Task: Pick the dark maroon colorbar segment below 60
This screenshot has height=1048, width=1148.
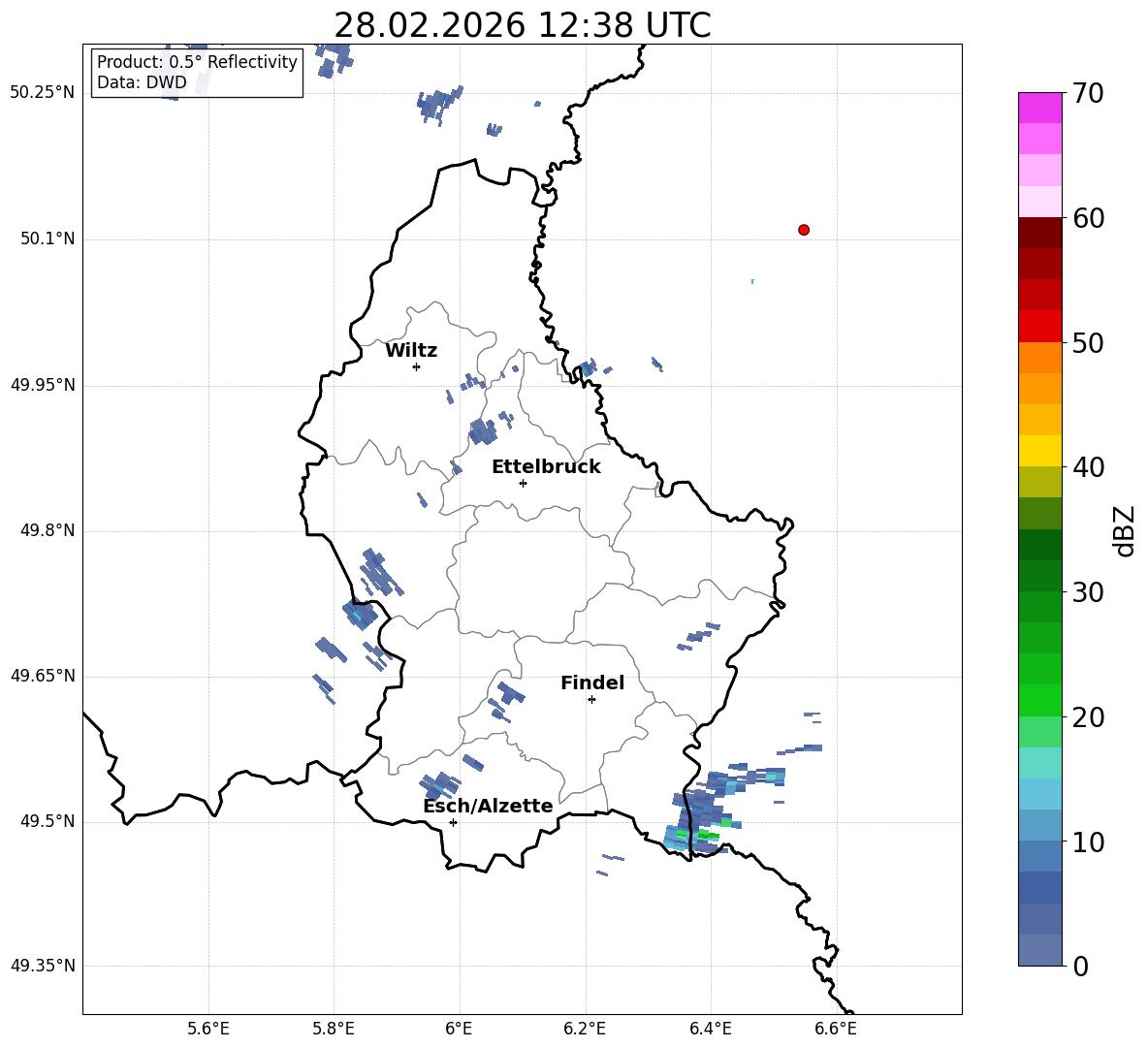Action: coord(1039,234)
